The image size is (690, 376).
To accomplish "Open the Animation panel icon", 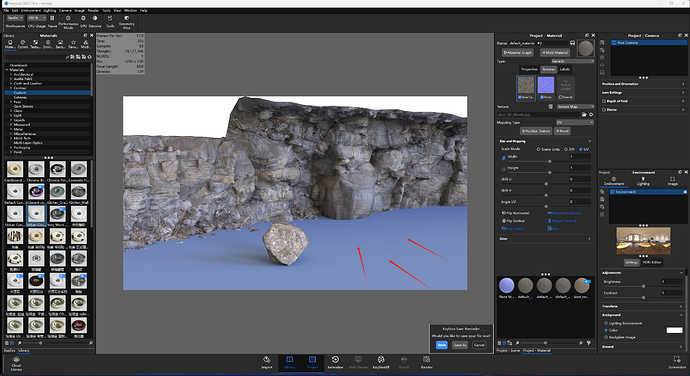I will pos(335,363).
